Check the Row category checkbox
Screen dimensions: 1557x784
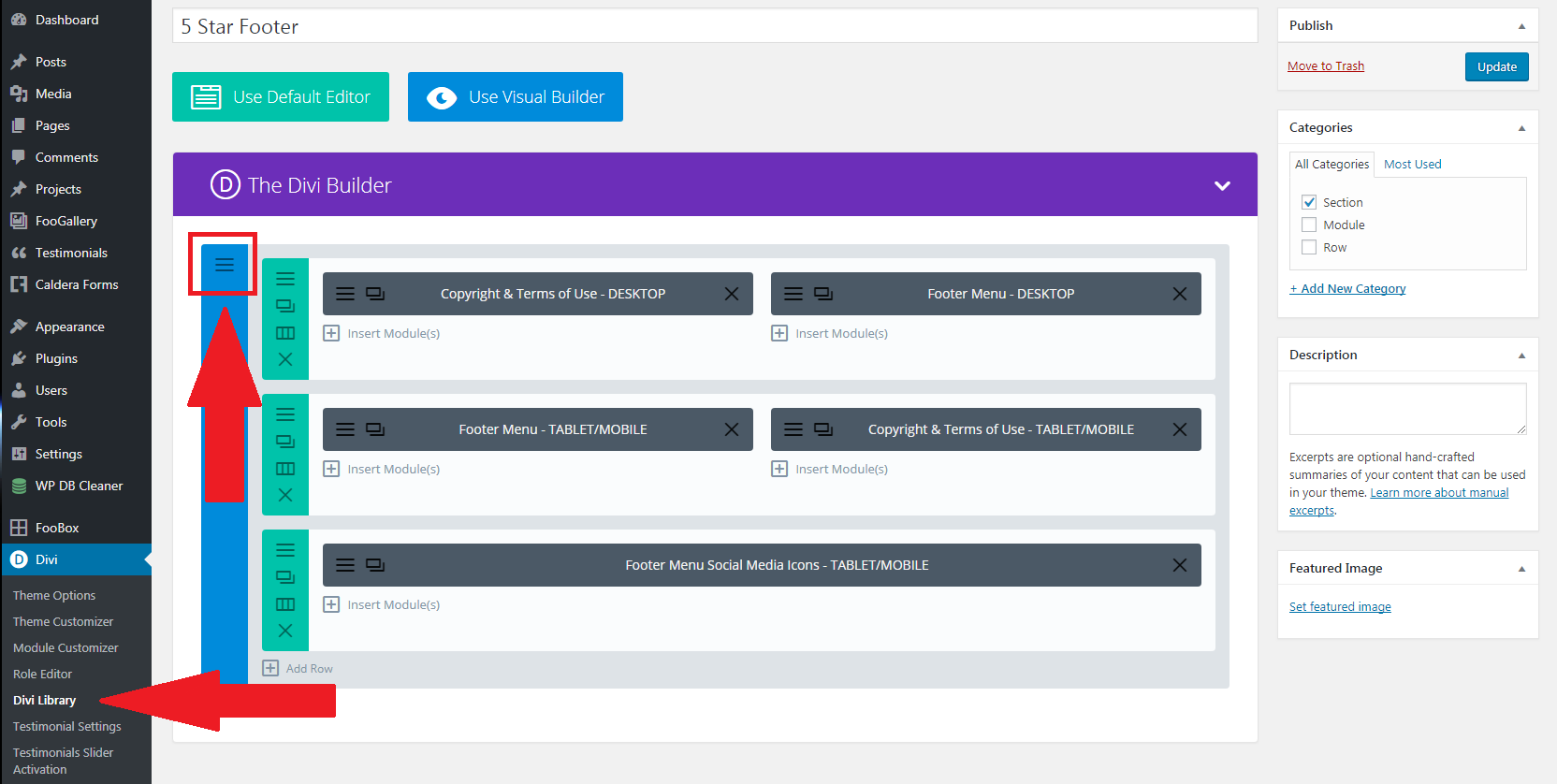pyautogui.click(x=1309, y=247)
